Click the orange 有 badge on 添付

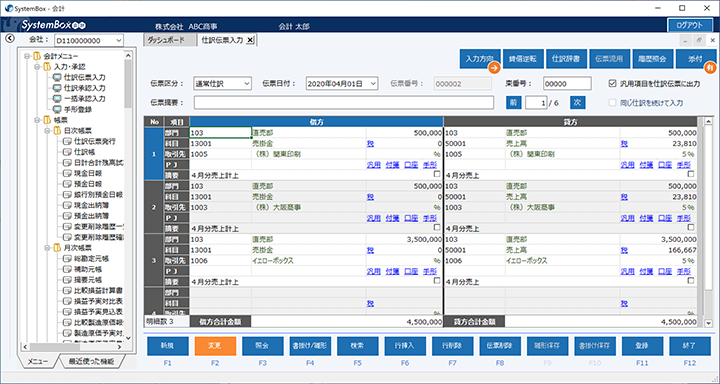click(x=710, y=68)
